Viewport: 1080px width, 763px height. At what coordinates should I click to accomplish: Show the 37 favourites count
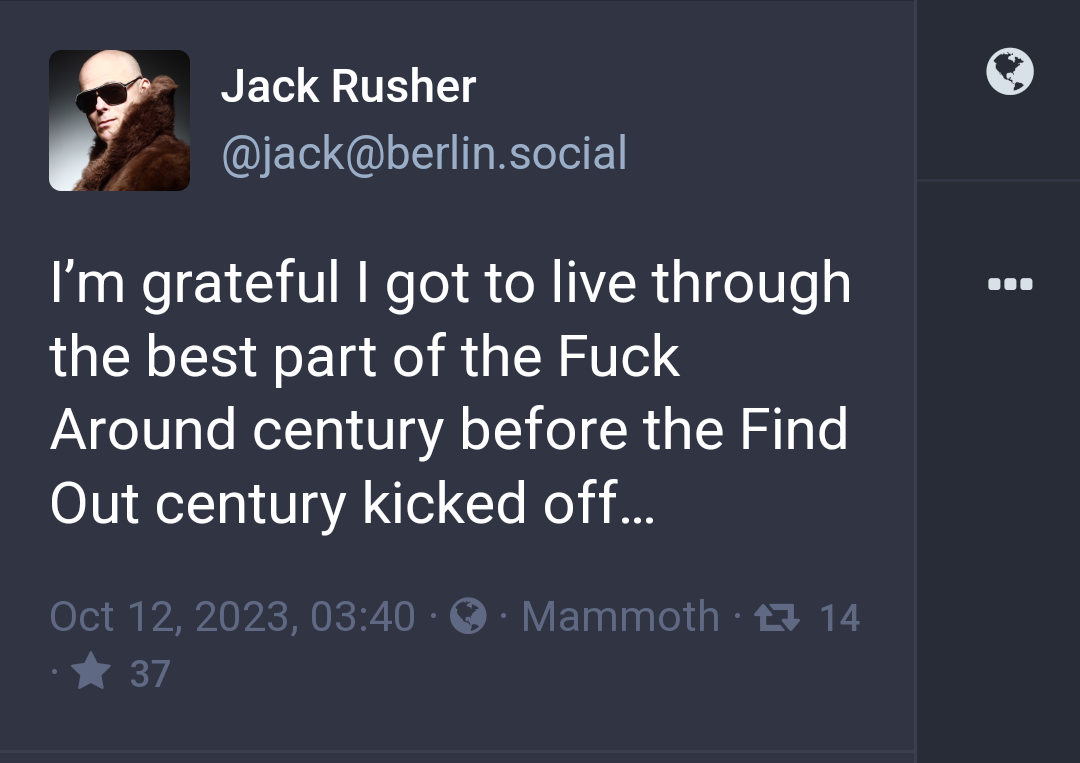[x=150, y=674]
